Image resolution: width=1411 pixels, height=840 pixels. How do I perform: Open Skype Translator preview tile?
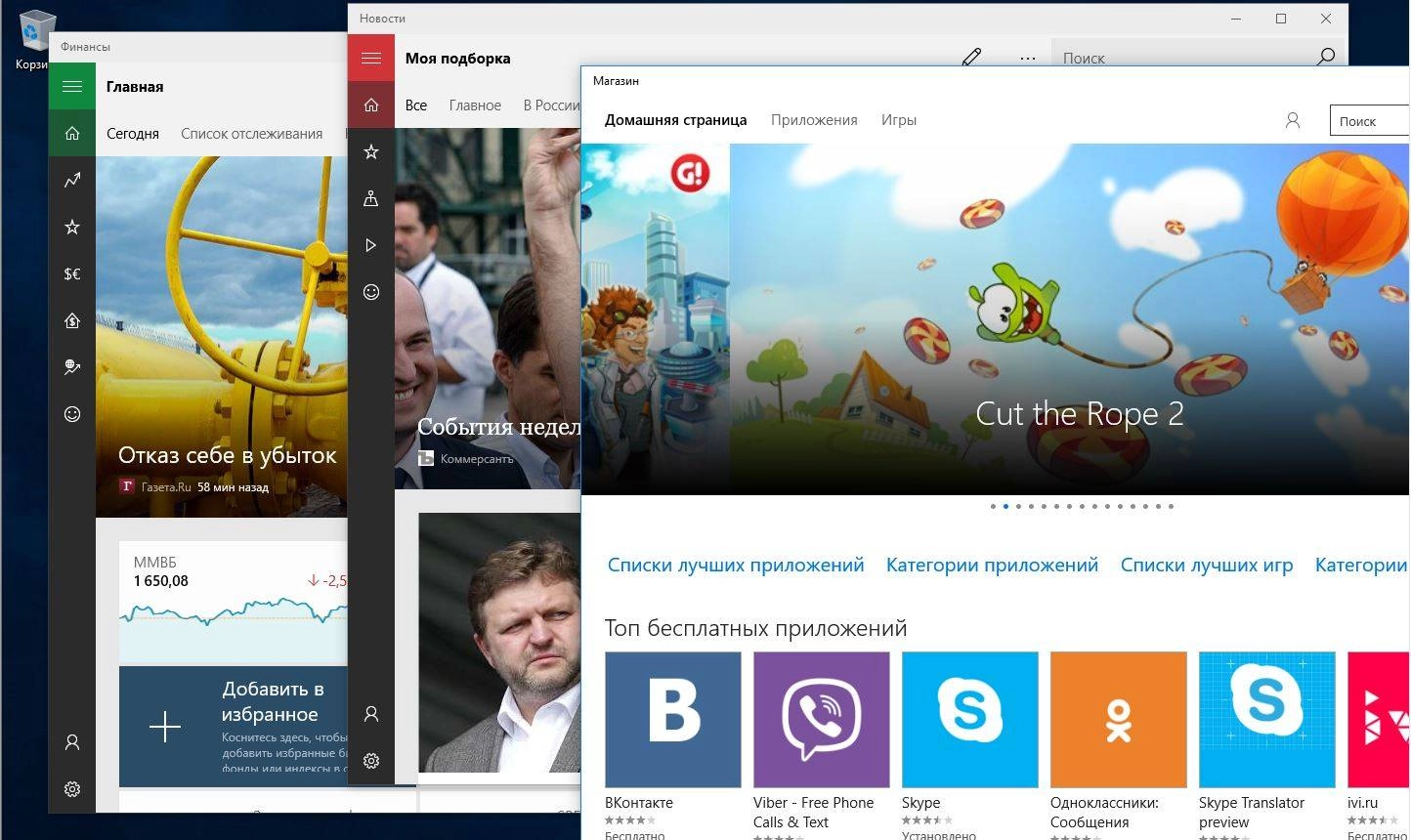tap(1267, 720)
